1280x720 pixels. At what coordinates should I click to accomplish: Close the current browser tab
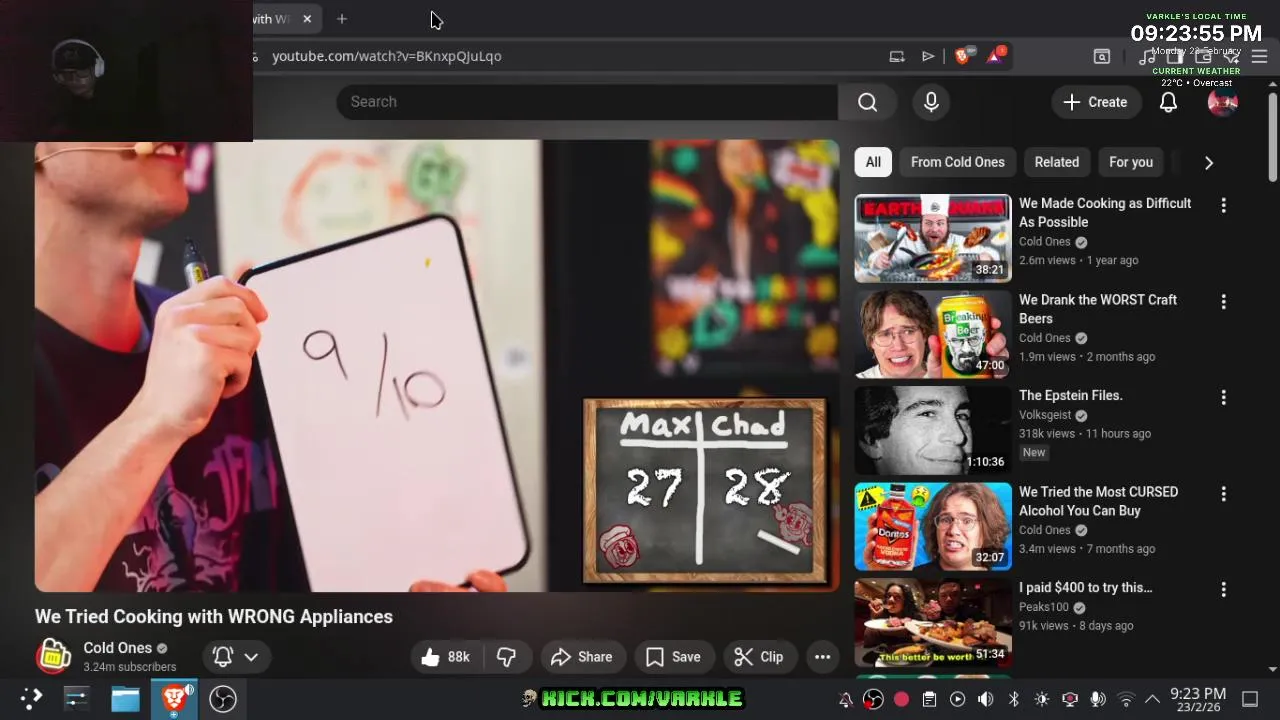pos(307,19)
